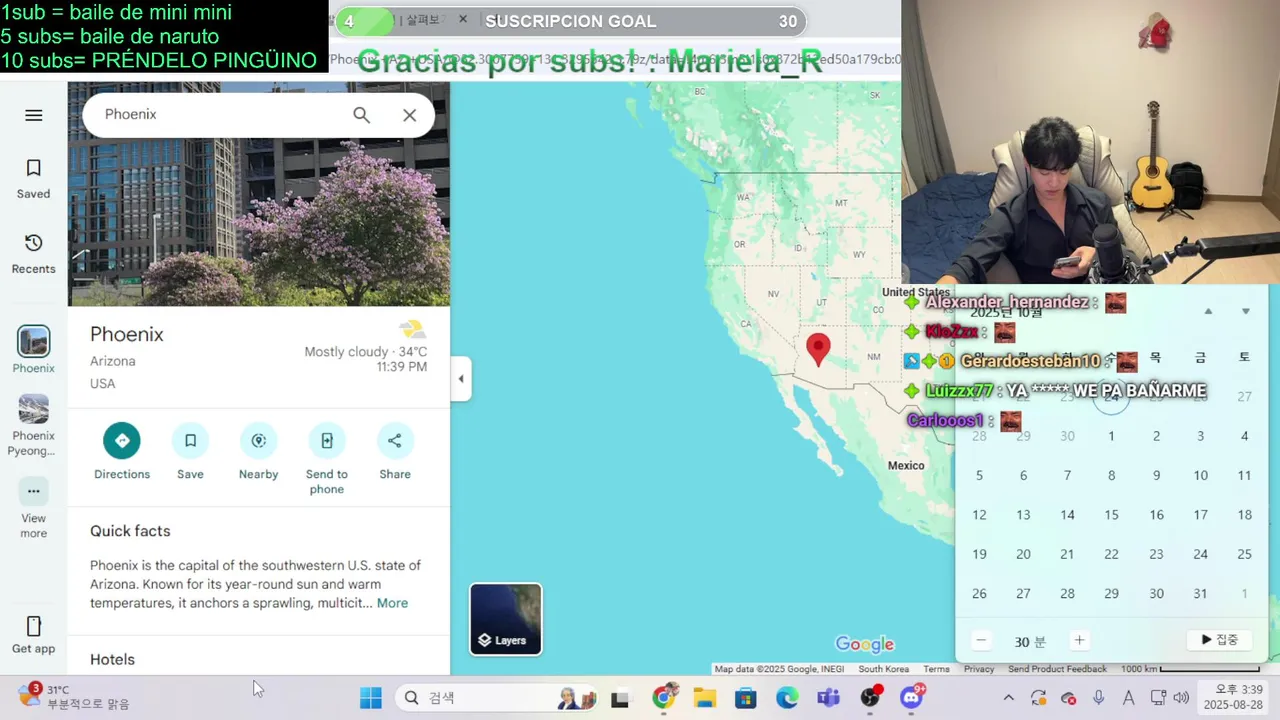
Task: Open File Explorer from the taskbar
Action: (x=705, y=698)
